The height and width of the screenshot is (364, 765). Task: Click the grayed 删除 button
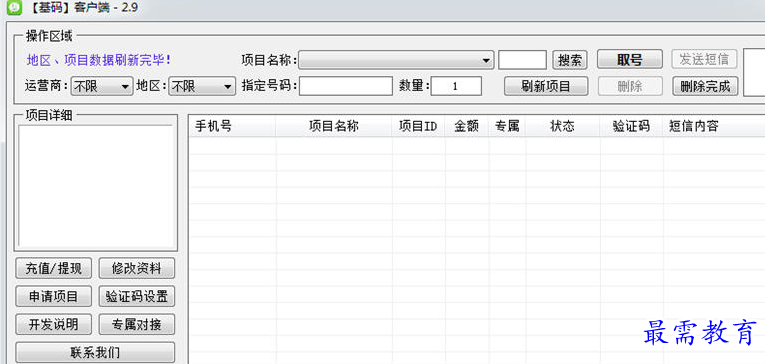coord(630,86)
